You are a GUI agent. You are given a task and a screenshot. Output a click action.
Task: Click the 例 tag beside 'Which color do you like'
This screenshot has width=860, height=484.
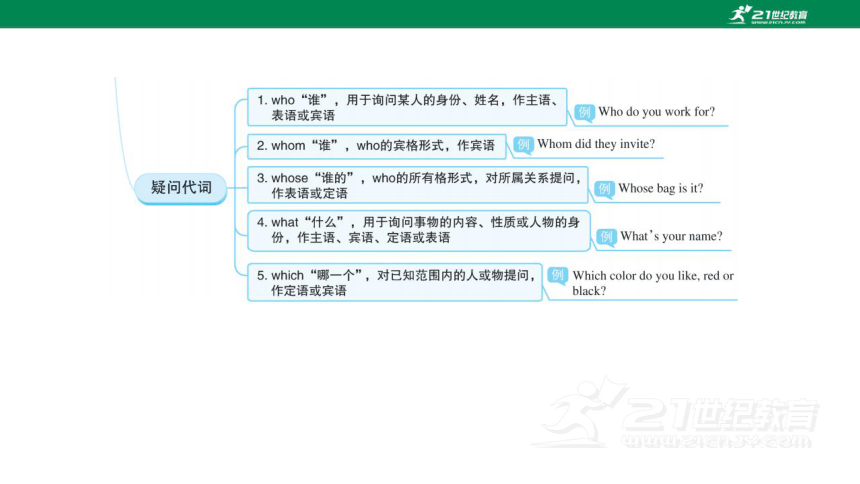557,275
